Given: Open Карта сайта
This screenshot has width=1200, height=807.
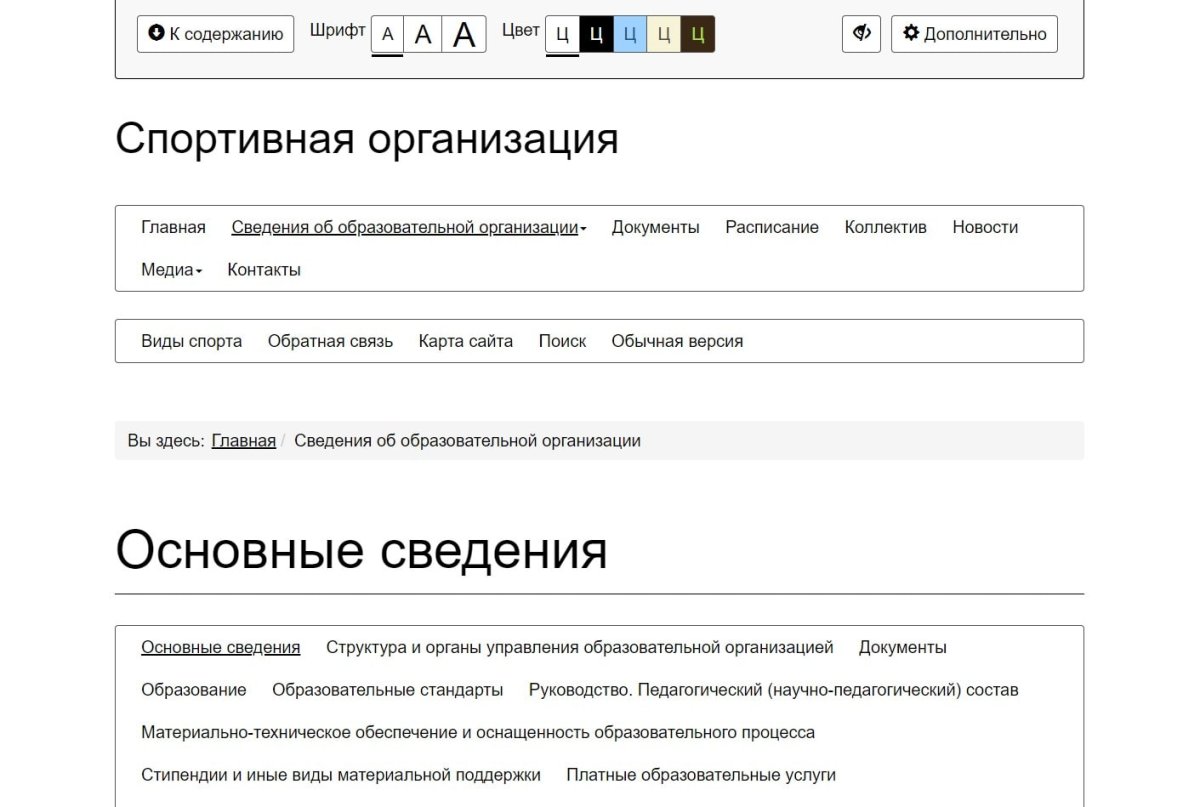Looking at the screenshot, I should [x=464, y=341].
